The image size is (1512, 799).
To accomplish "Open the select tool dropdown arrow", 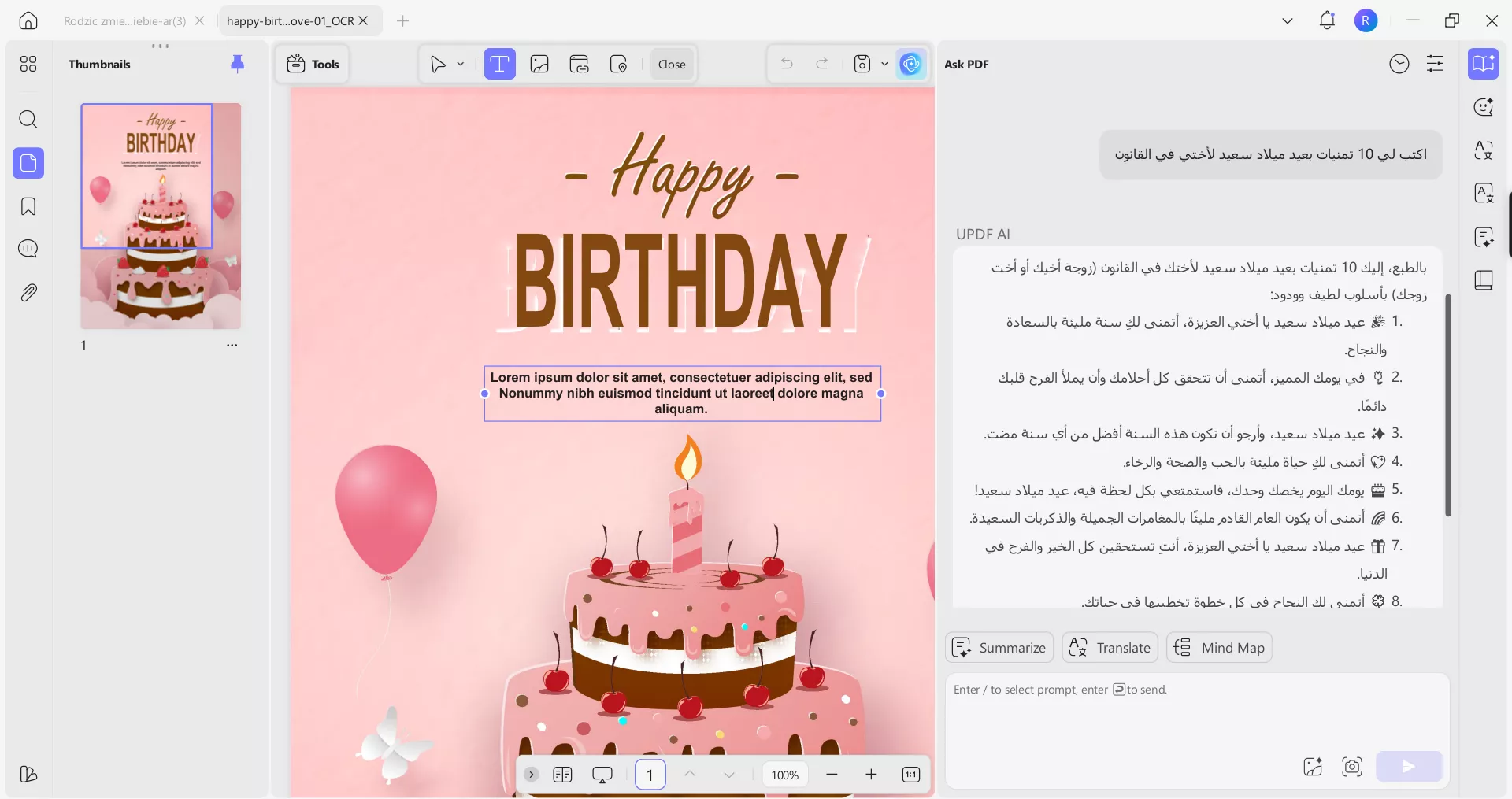I will [x=461, y=64].
